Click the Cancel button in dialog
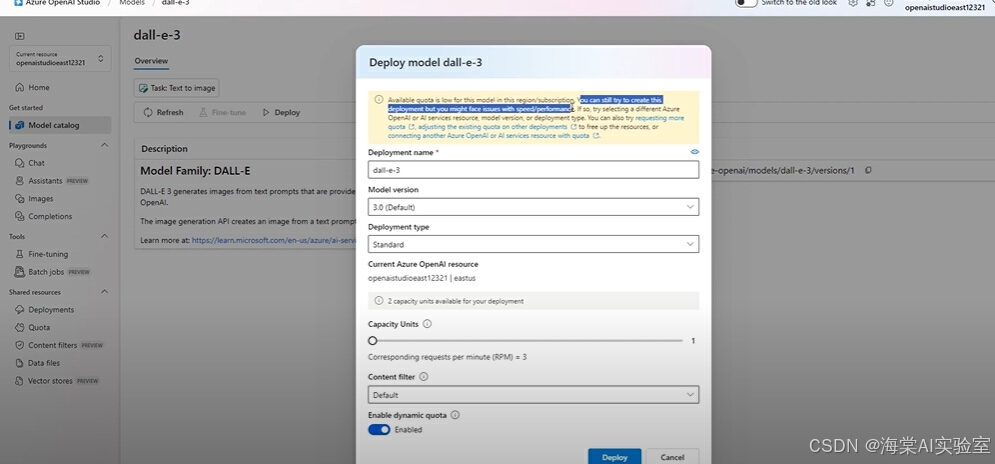Screen dimensions: 995x464 [673, 457]
